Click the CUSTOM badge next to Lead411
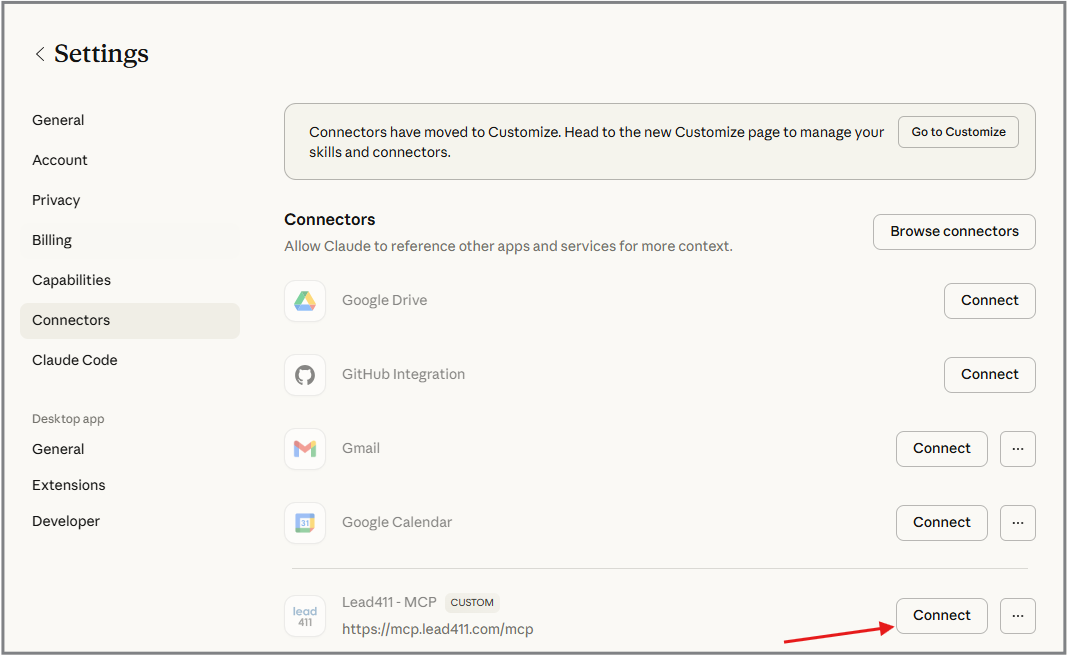This screenshot has width=1067, height=655. pyautogui.click(x=472, y=603)
